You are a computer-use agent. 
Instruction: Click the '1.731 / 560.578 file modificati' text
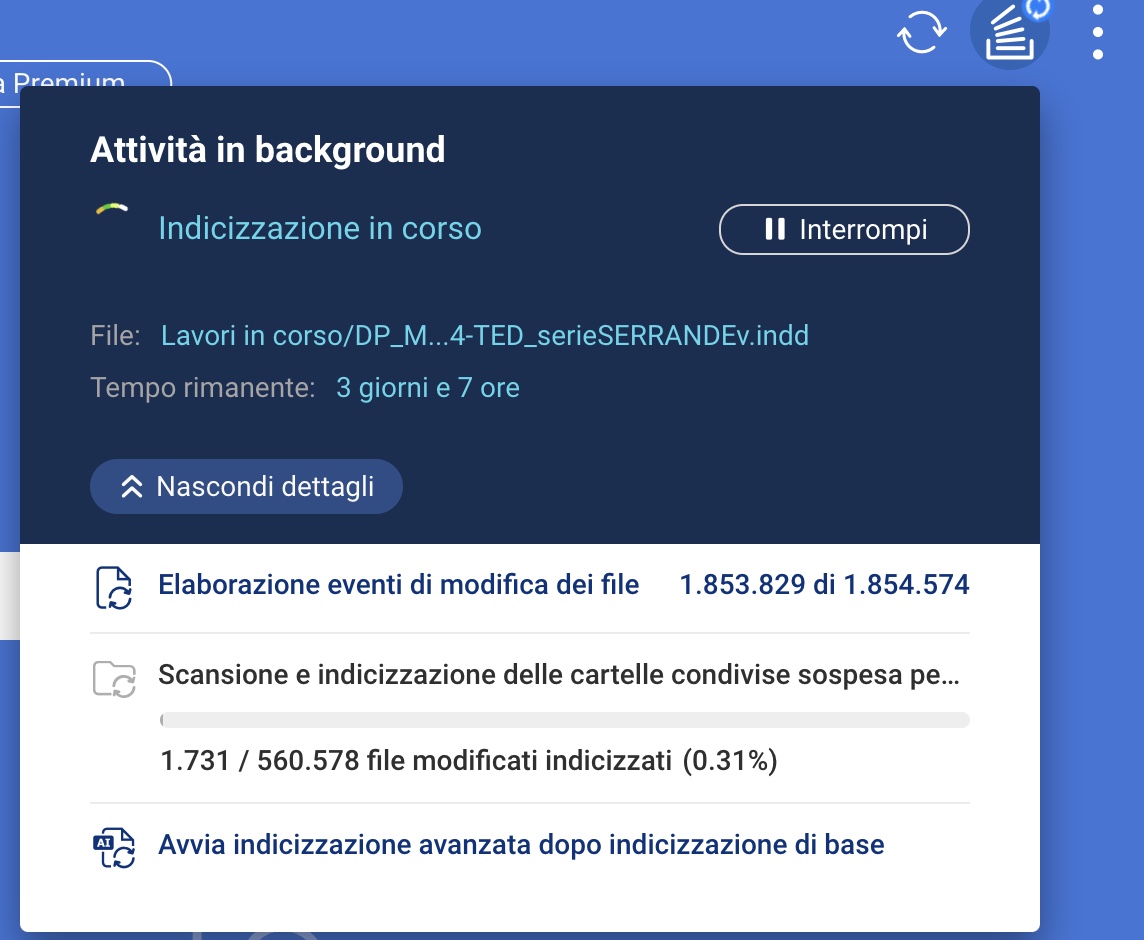pyautogui.click(x=415, y=761)
